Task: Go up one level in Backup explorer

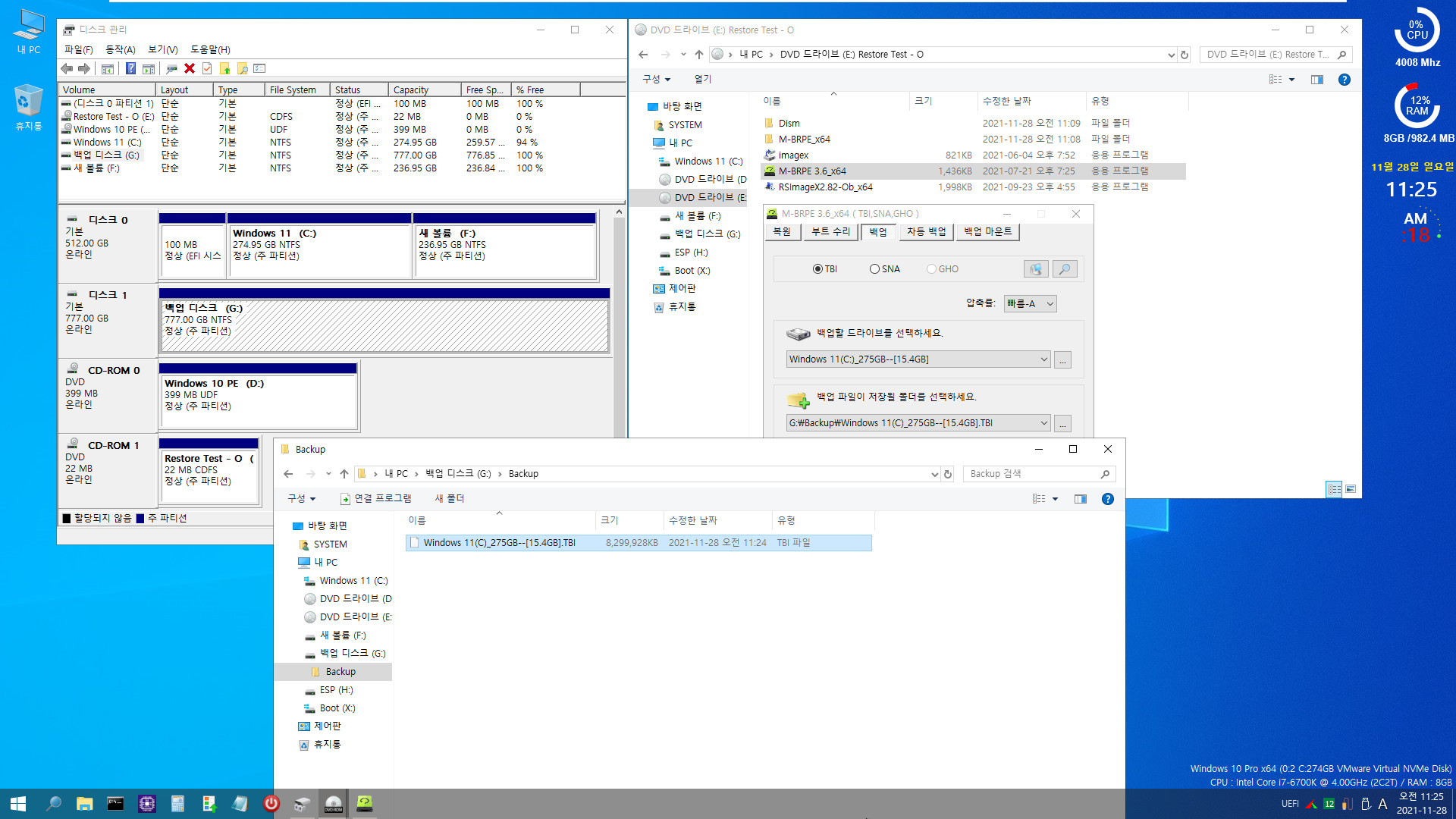Action: [x=344, y=474]
